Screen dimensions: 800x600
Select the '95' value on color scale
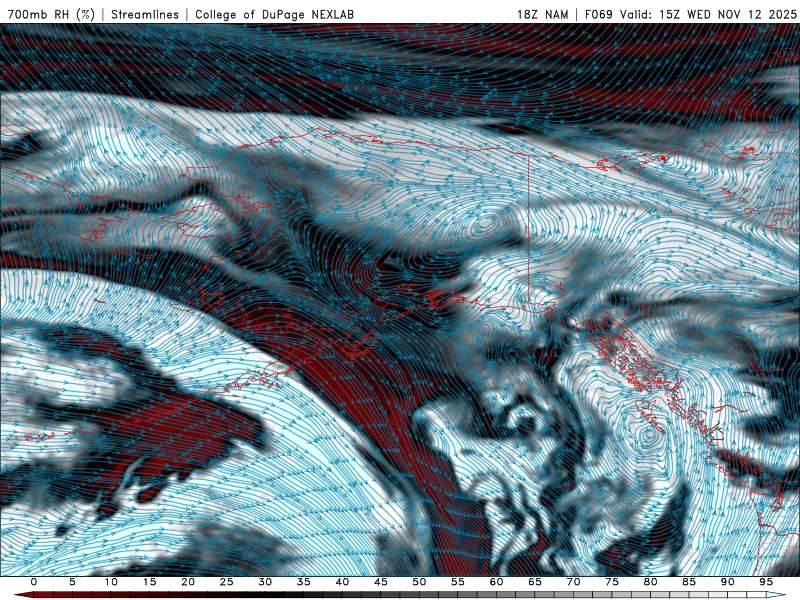tap(766, 582)
